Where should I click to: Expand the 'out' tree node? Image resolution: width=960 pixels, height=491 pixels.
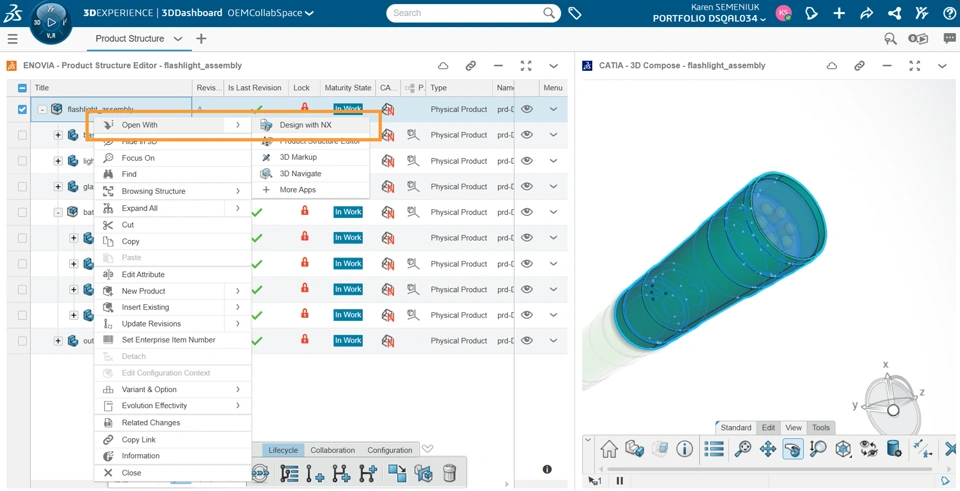(58, 340)
